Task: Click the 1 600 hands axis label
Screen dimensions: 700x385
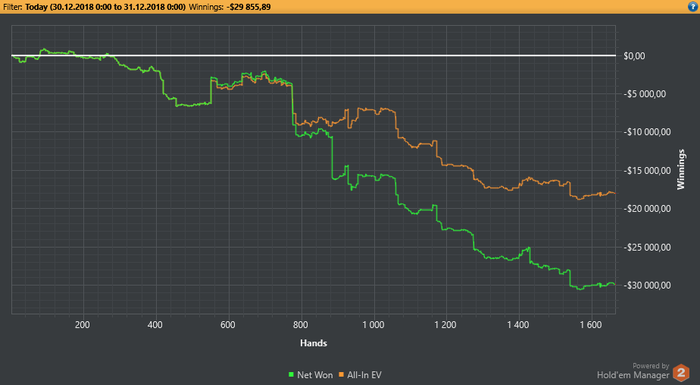Action: click(x=591, y=325)
